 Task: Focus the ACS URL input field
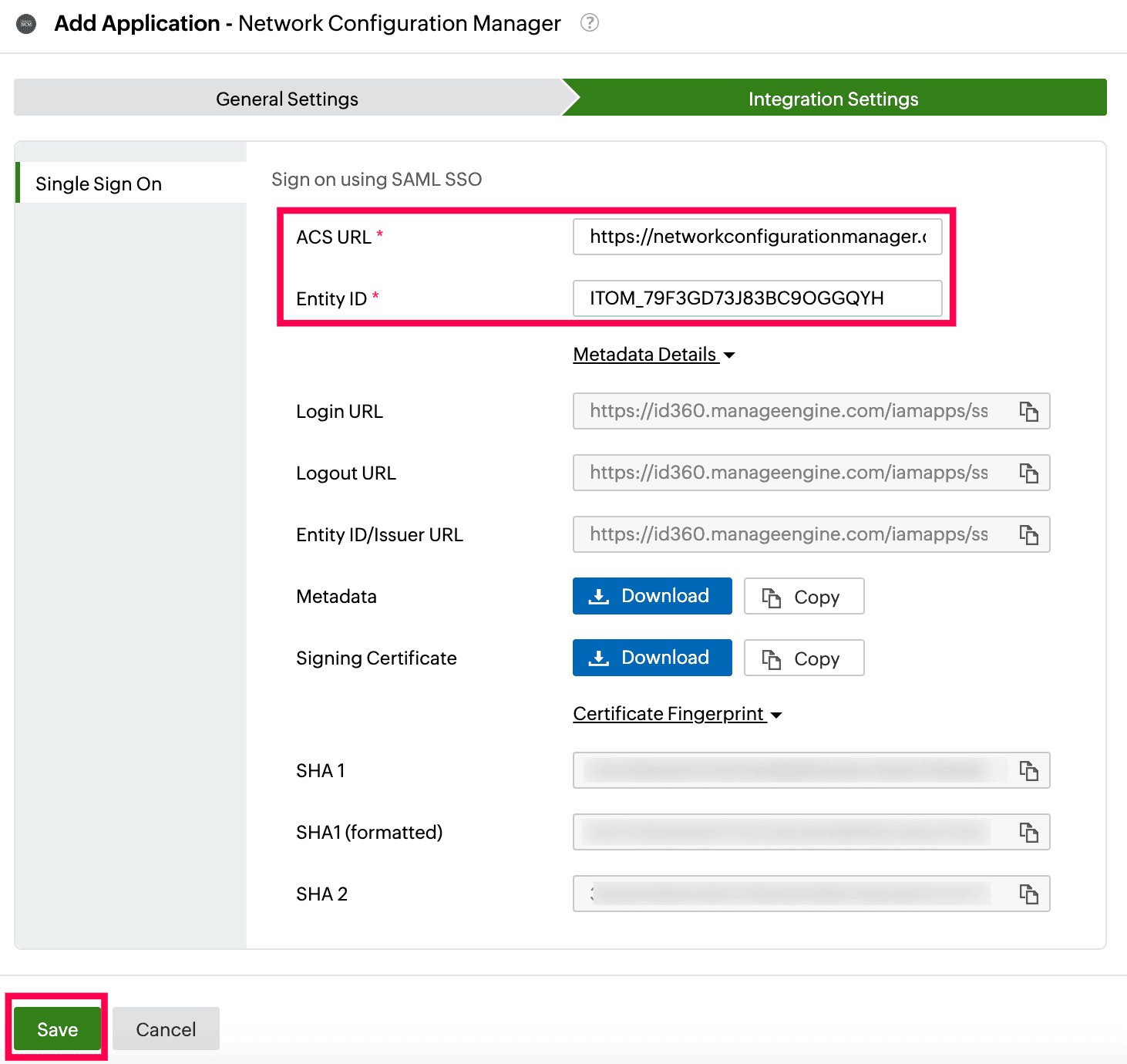(757, 237)
